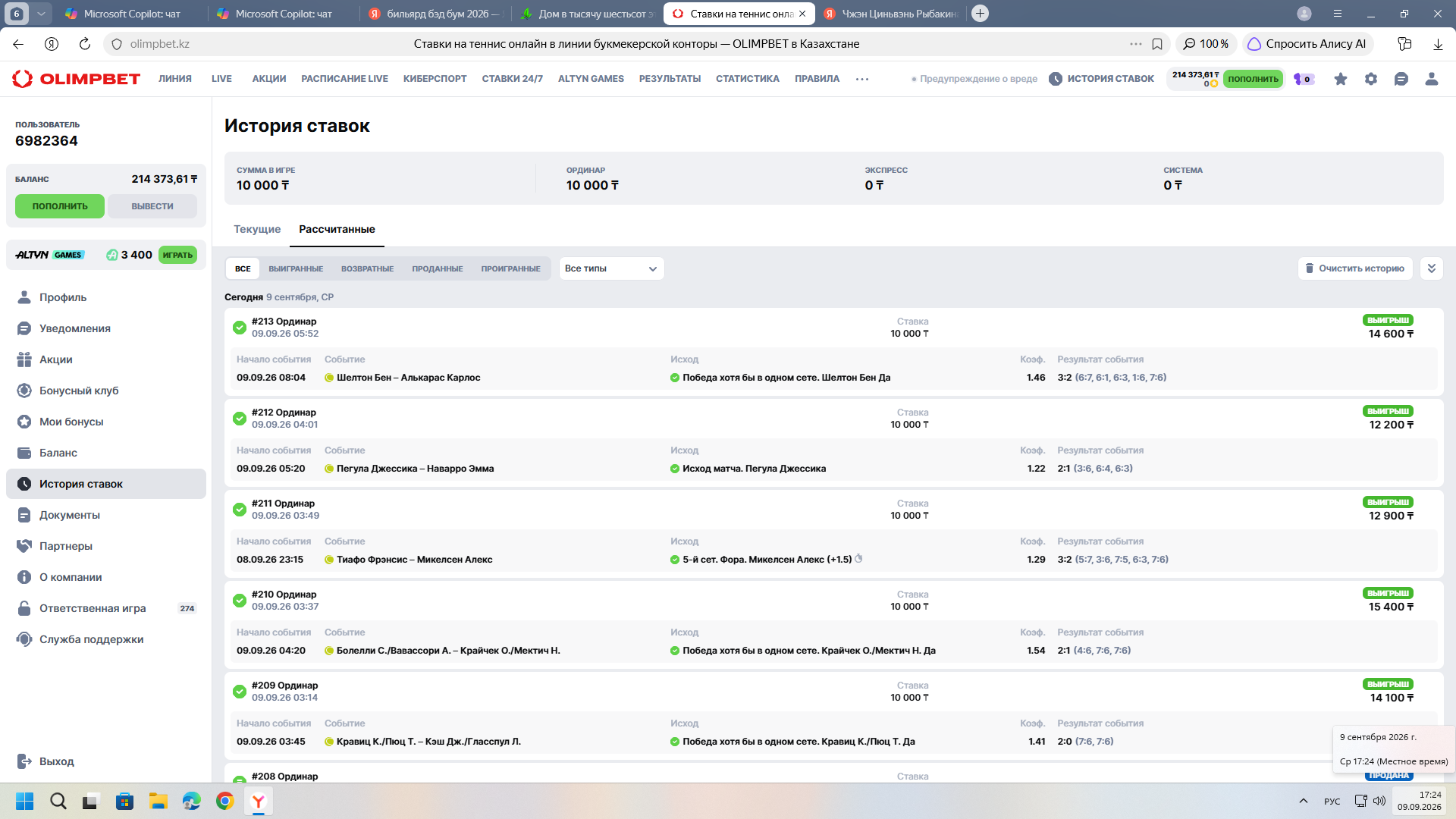Image resolution: width=1456 pixels, height=819 pixels.
Task: Open Yandex Browser in Windows taskbar
Action: pyautogui.click(x=259, y=801)
